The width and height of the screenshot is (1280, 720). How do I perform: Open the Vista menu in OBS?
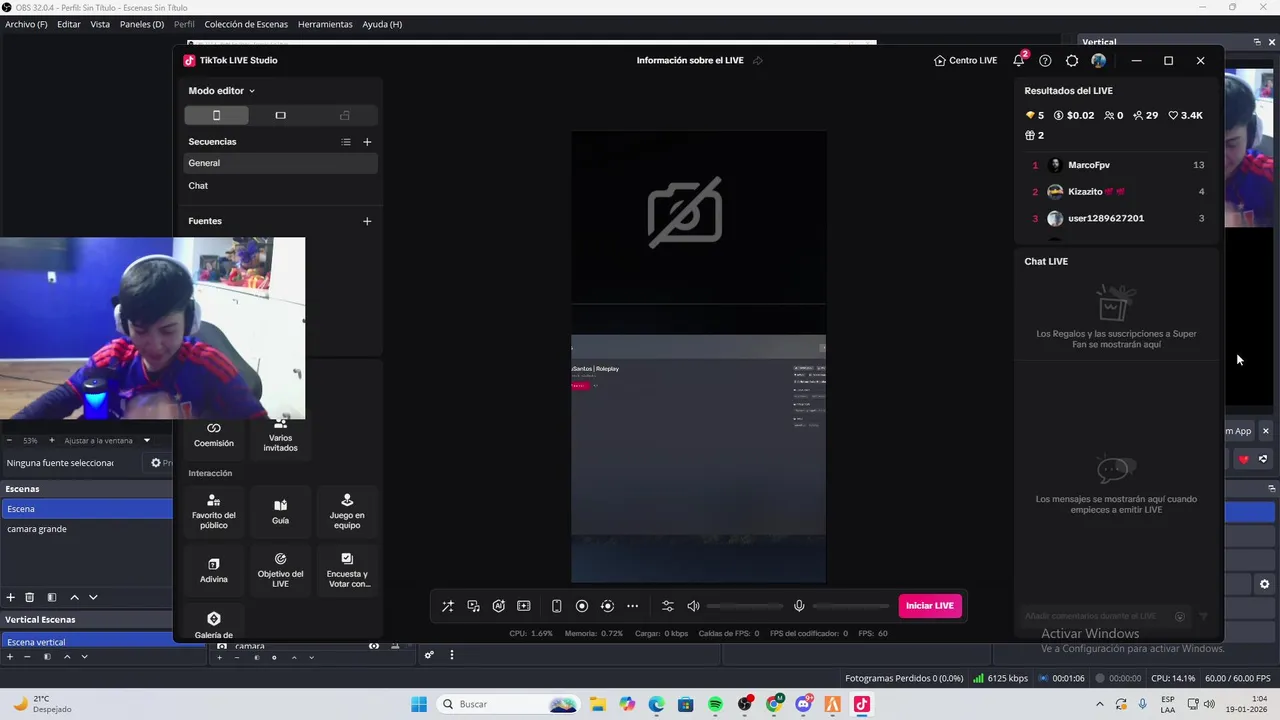[100, 24]
